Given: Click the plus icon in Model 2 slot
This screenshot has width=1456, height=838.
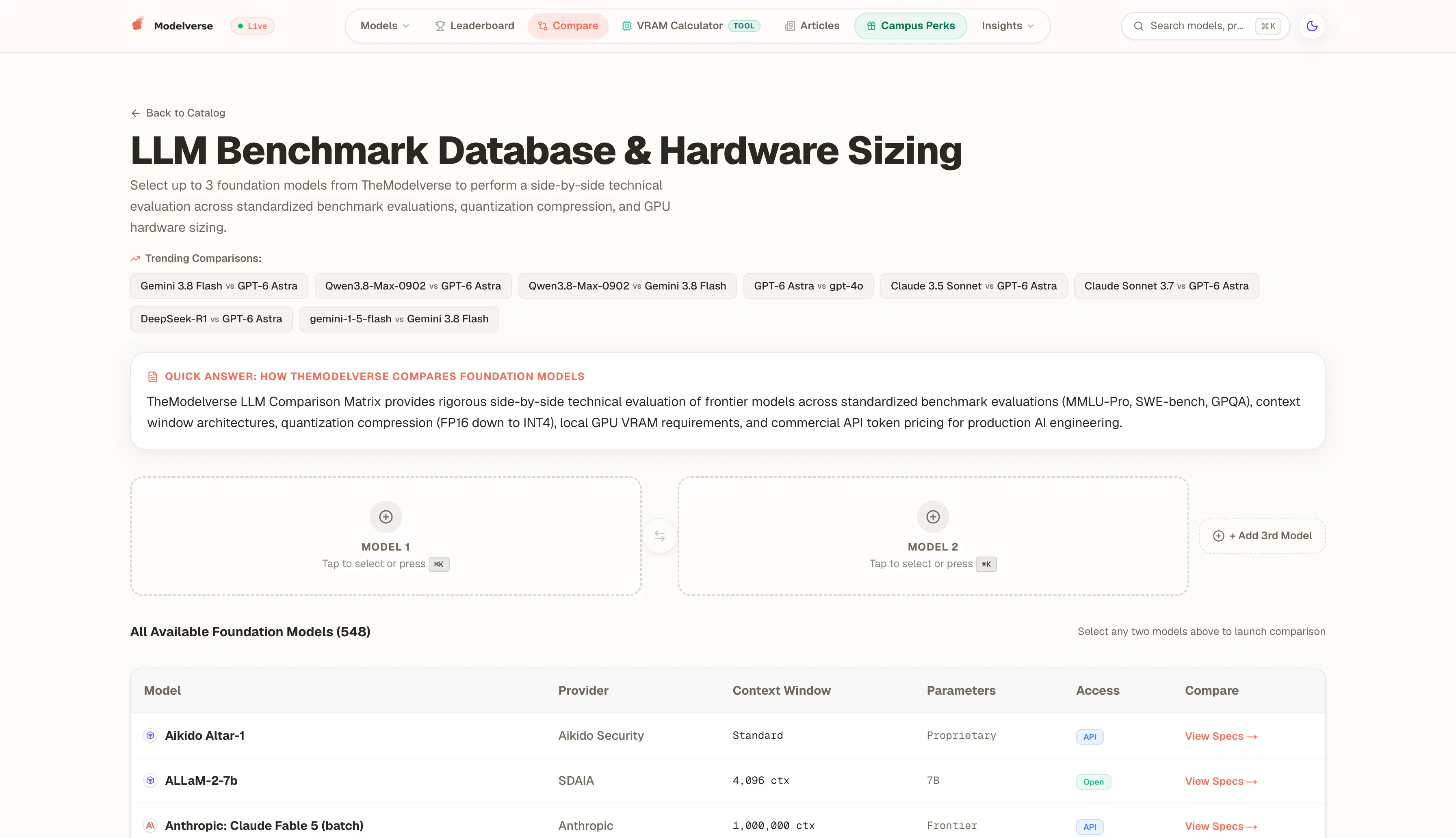Looking at the screenshot, I should [933, 517].
